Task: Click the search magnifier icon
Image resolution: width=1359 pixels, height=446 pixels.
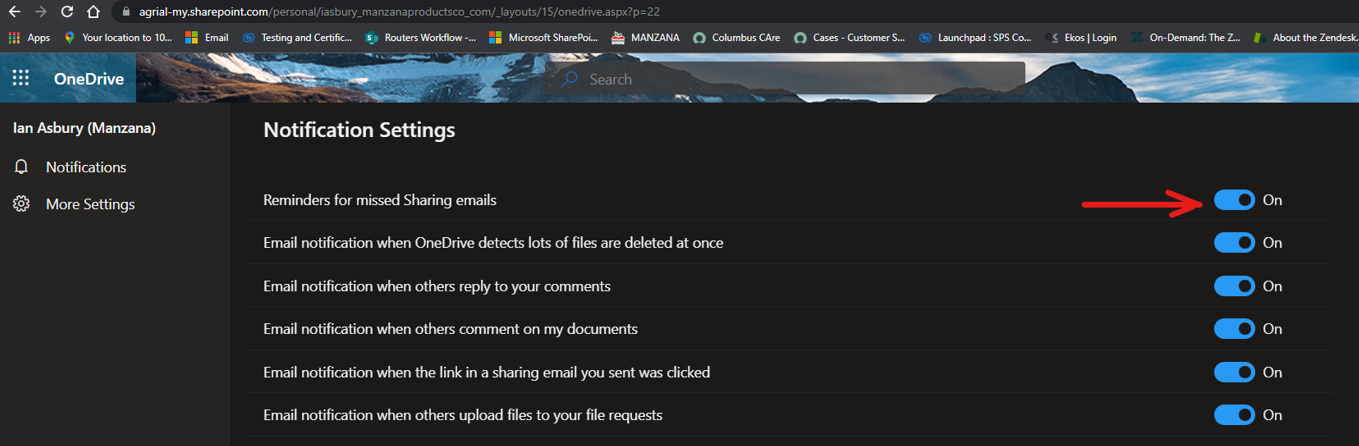Action: [569, 79]
